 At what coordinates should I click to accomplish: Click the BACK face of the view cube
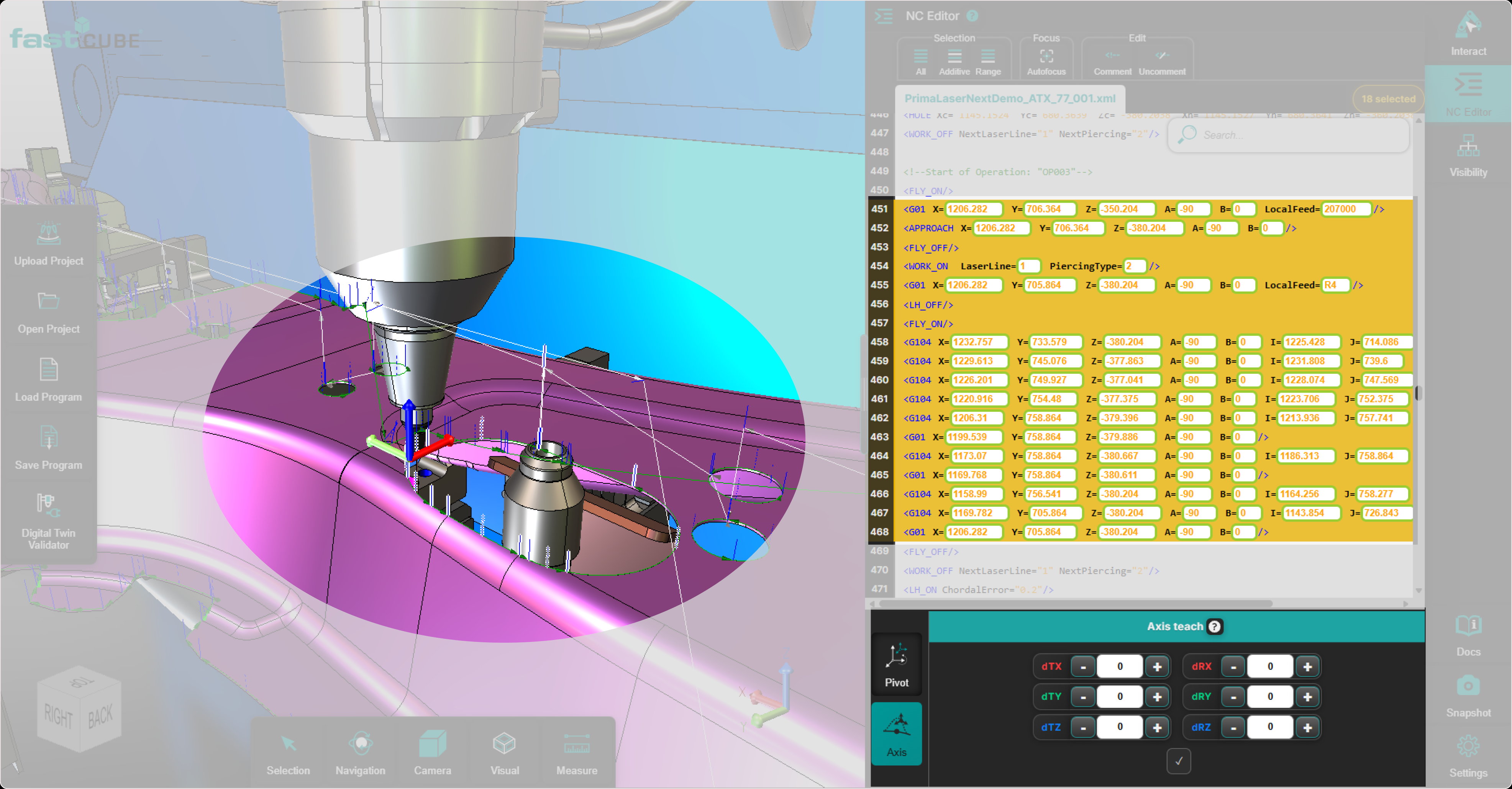coord(100,717)
